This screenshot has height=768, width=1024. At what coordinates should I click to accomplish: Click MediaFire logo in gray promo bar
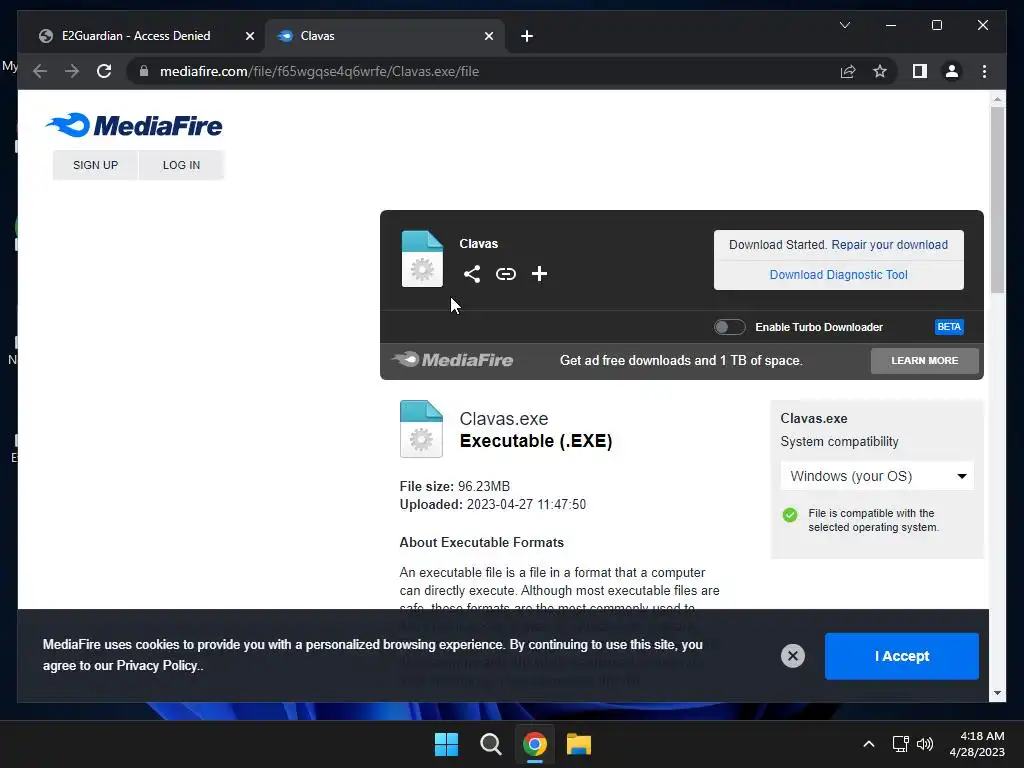453,360
